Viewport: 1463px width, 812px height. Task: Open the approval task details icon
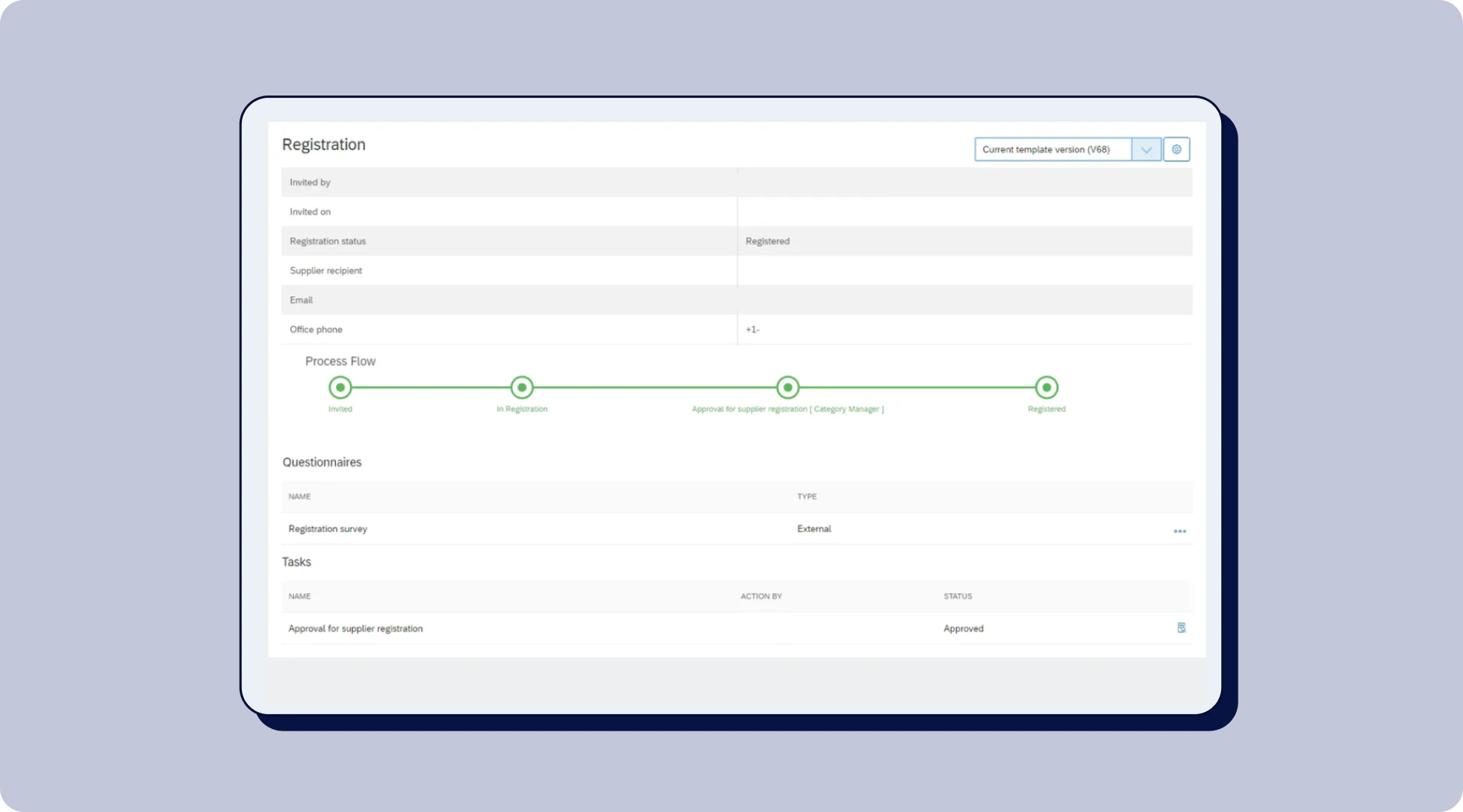[x=1181, y=628]
